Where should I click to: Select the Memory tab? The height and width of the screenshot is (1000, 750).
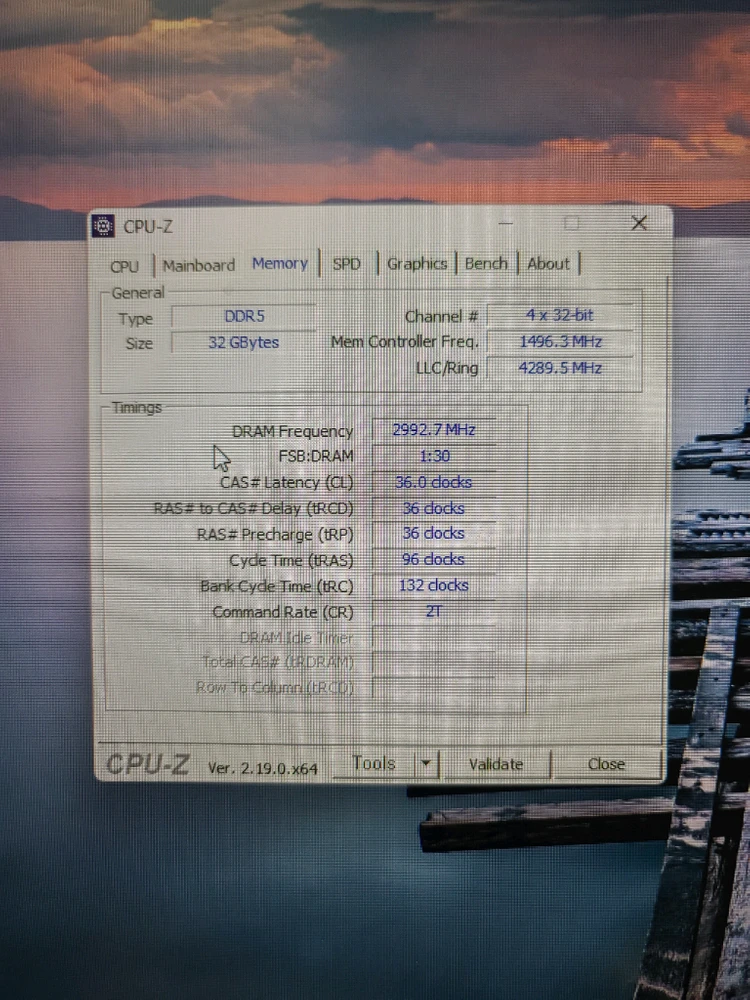point(280,263)
